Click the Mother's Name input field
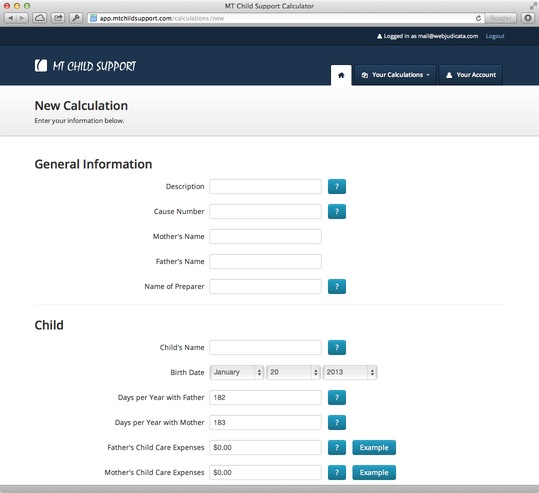Viewport: 539px width, 493px height. click(x=265, y=237)
